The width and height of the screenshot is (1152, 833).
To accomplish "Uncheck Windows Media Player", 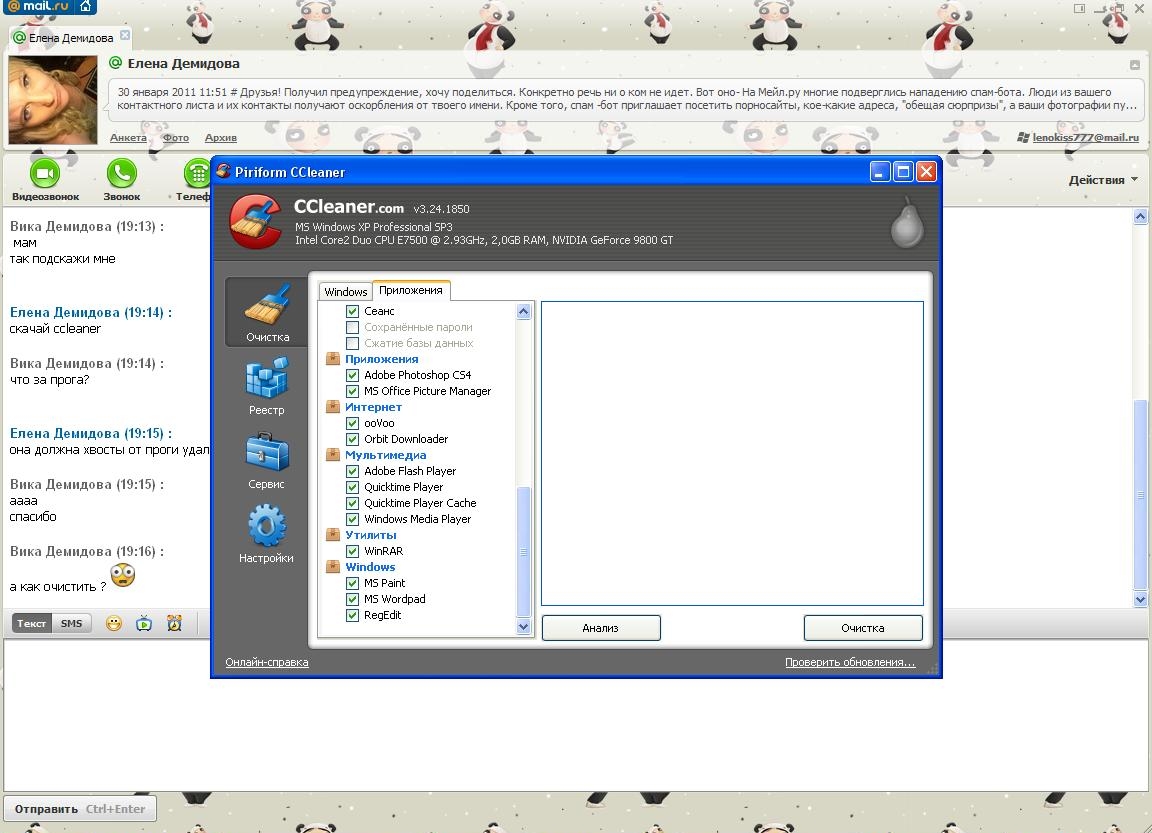I will point(353,519).
